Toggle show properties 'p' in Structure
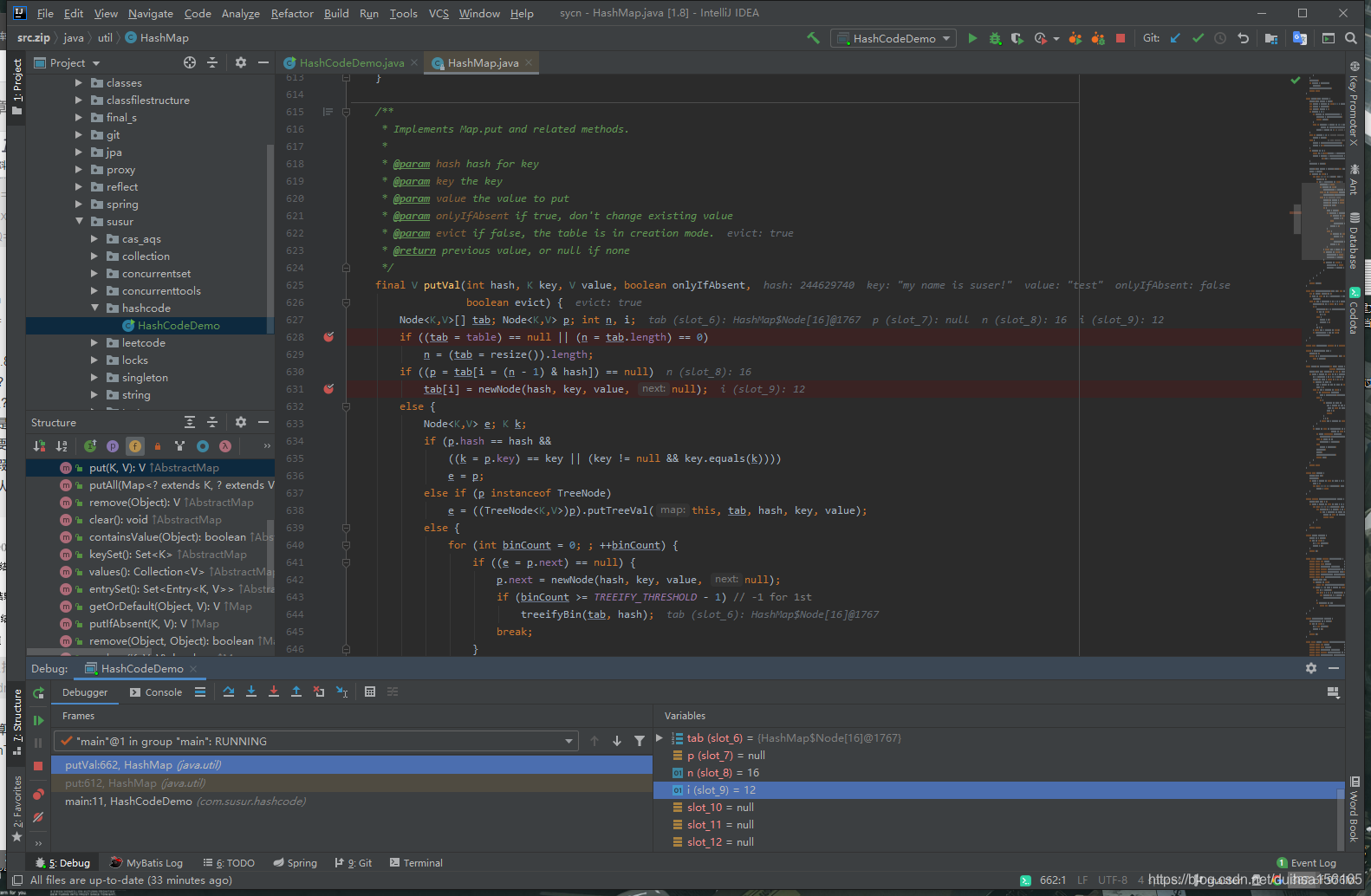This screenshot has height=896, width=1371. (x=113, y=446)
